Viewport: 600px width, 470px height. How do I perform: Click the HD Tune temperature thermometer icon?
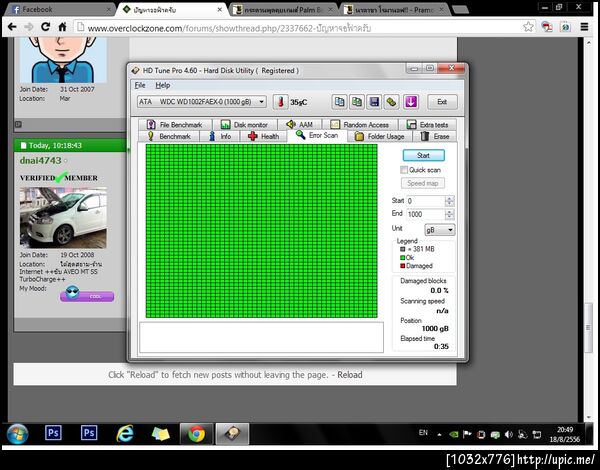coord(280,102)
